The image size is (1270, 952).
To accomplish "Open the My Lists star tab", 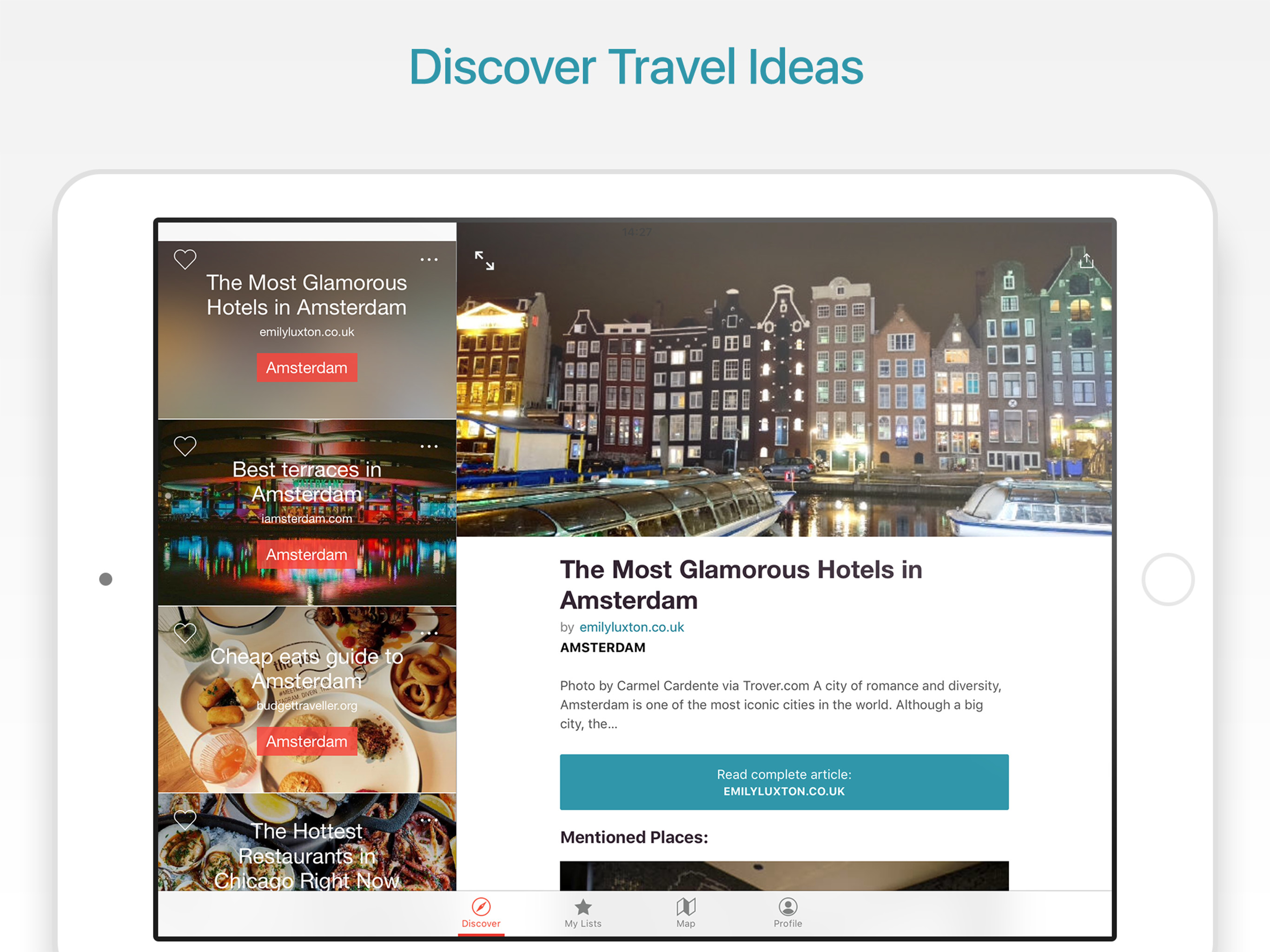I will coord(583,913).
